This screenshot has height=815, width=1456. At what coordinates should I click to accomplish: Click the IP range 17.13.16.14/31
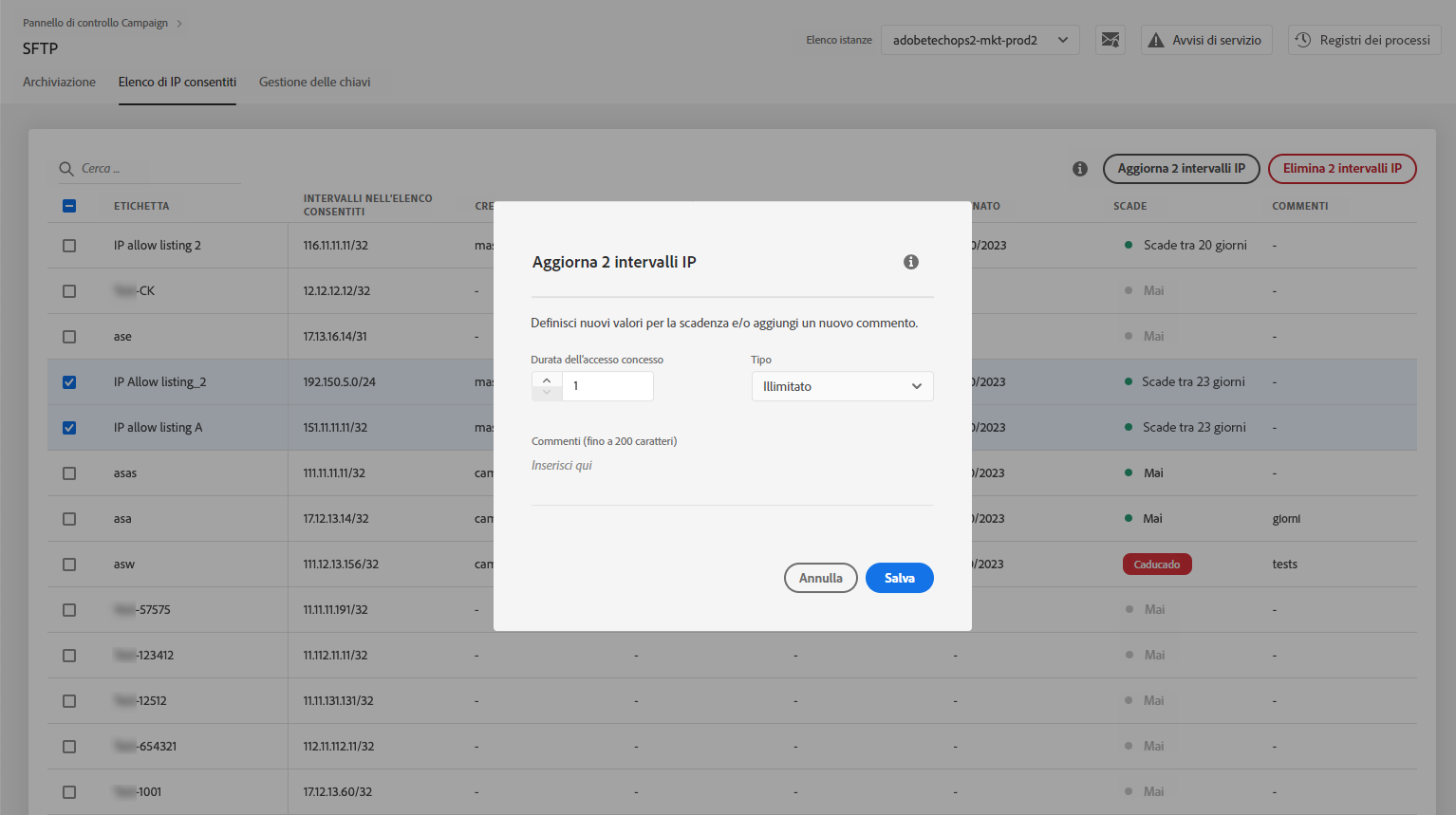[335, 337]
